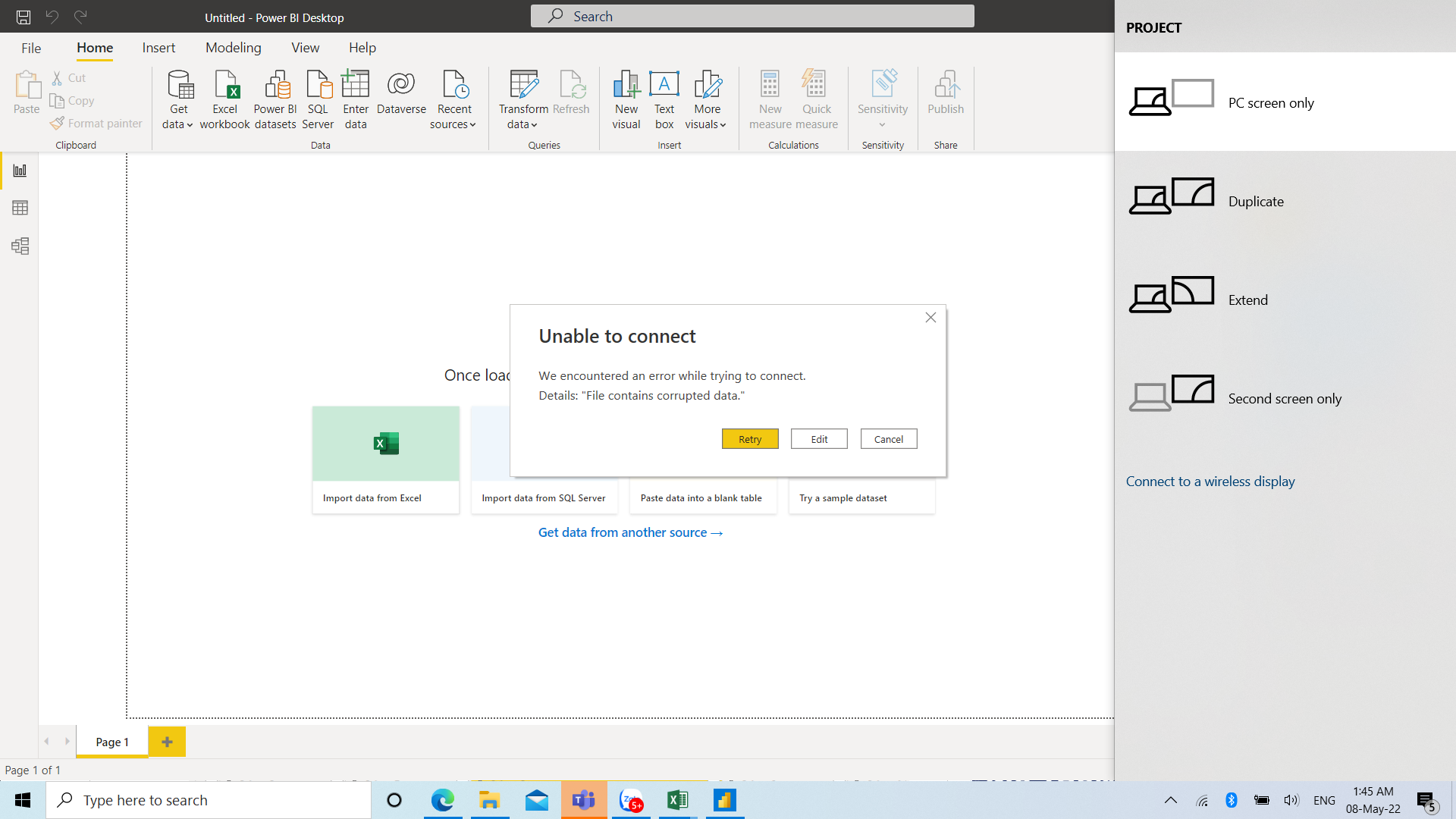This screenshot has height=819, width=1456.
Task: Select Duplicate projection mode
Action: pos(1285,201)
